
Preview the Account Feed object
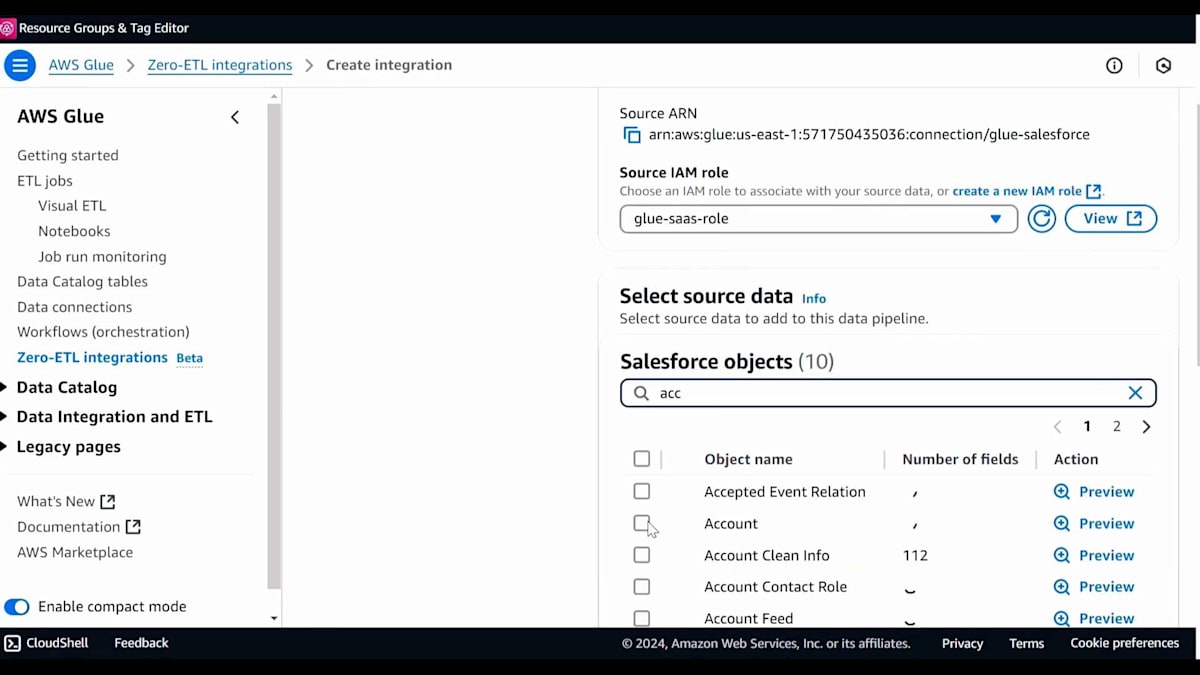click(x=1094, y=618)
